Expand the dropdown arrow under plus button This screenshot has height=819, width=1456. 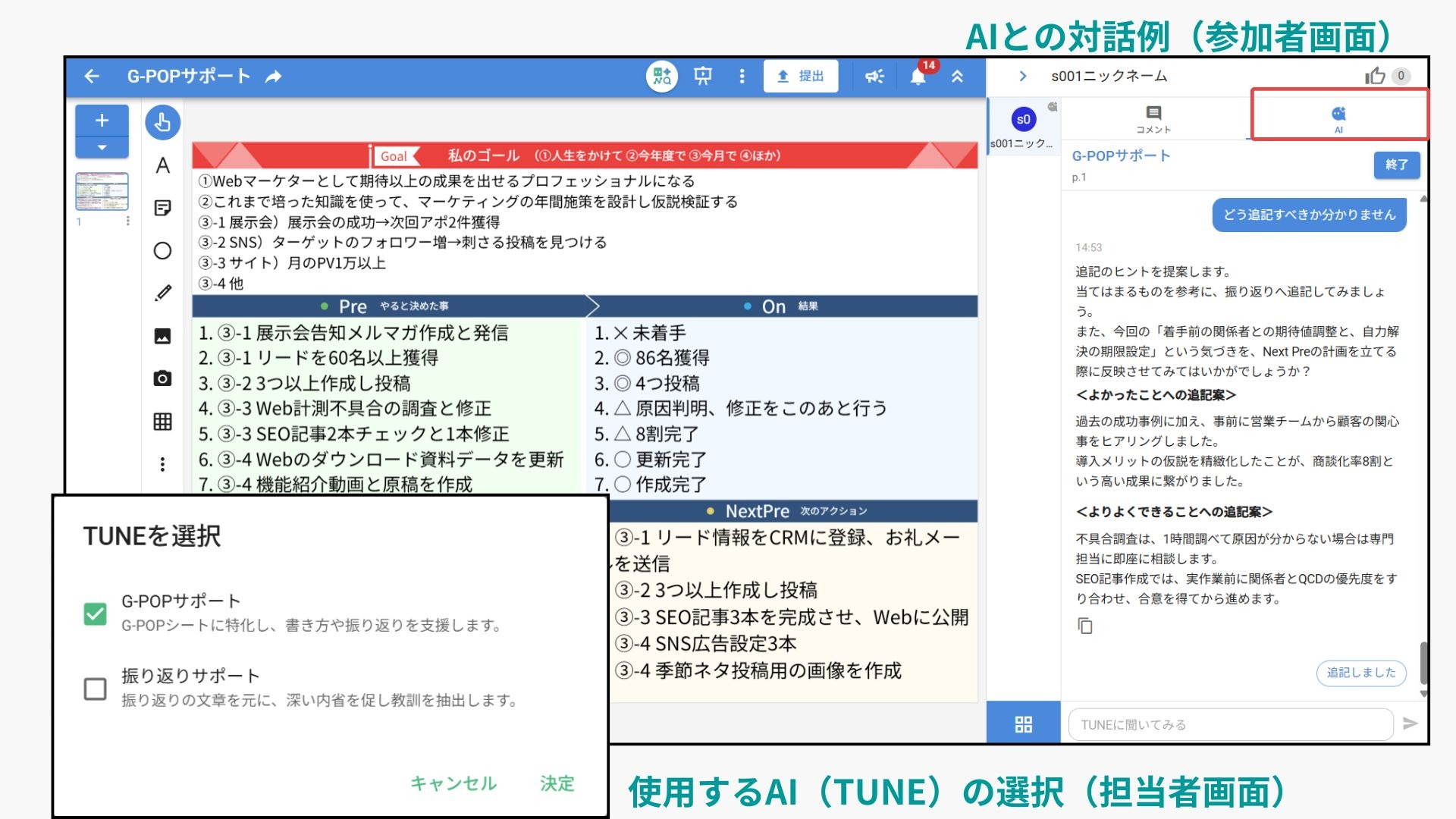coord(102,147)
